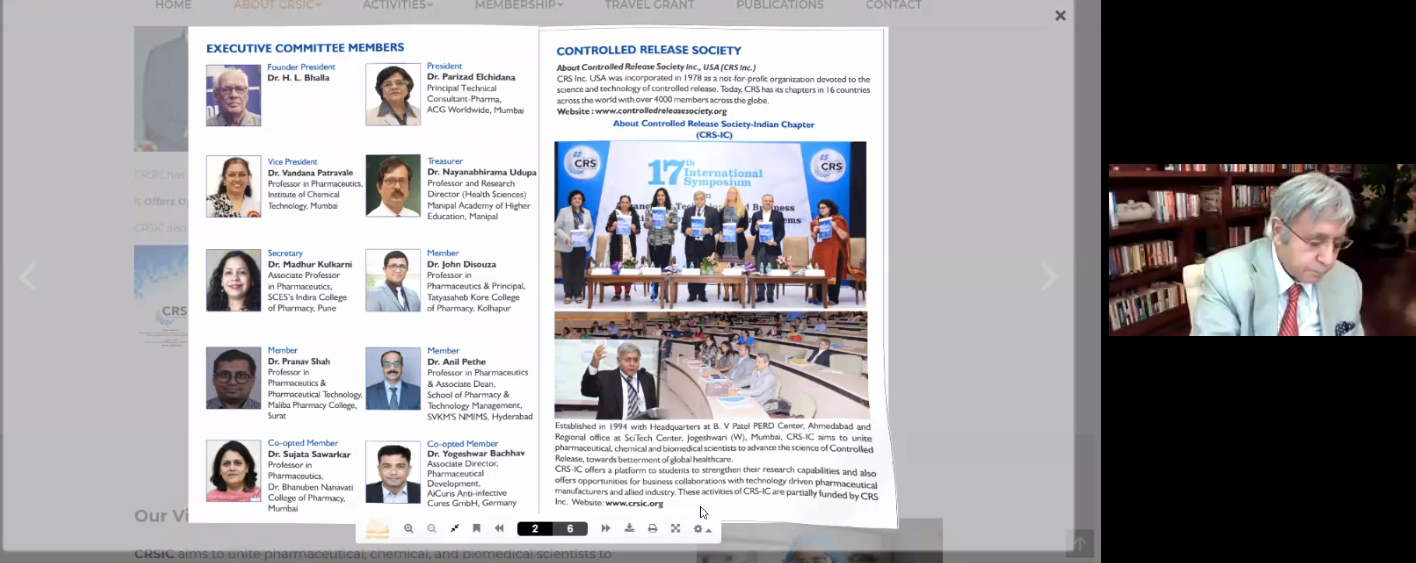Click Dr. Yogeshwar Bachhav's photo
1416x563 pixels.
click(393, 473)
